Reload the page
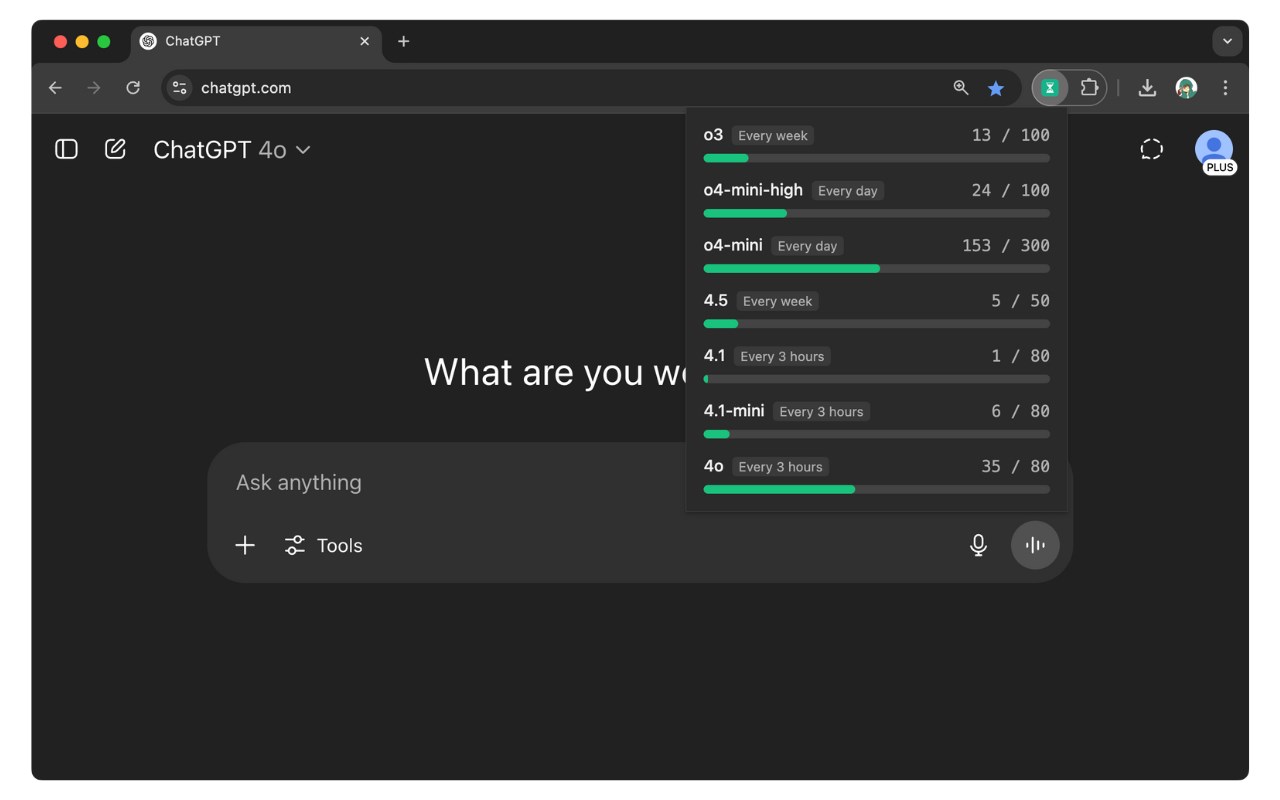The width and height of the screenshot is (1280, 800). pyautogui.click(x=133, y=88)
